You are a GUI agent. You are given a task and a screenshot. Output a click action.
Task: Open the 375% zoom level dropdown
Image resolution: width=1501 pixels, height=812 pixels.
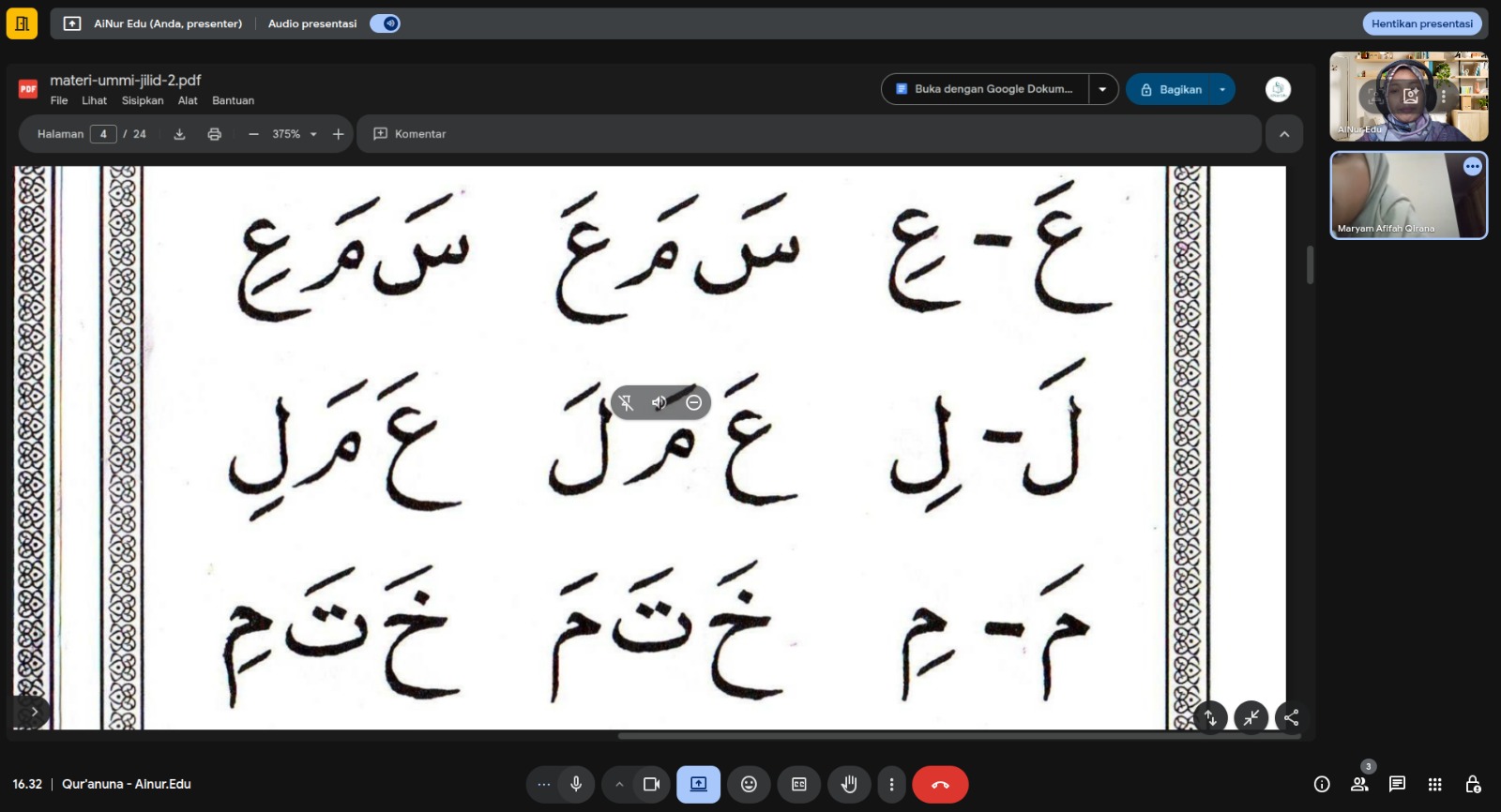click(313, 134)
